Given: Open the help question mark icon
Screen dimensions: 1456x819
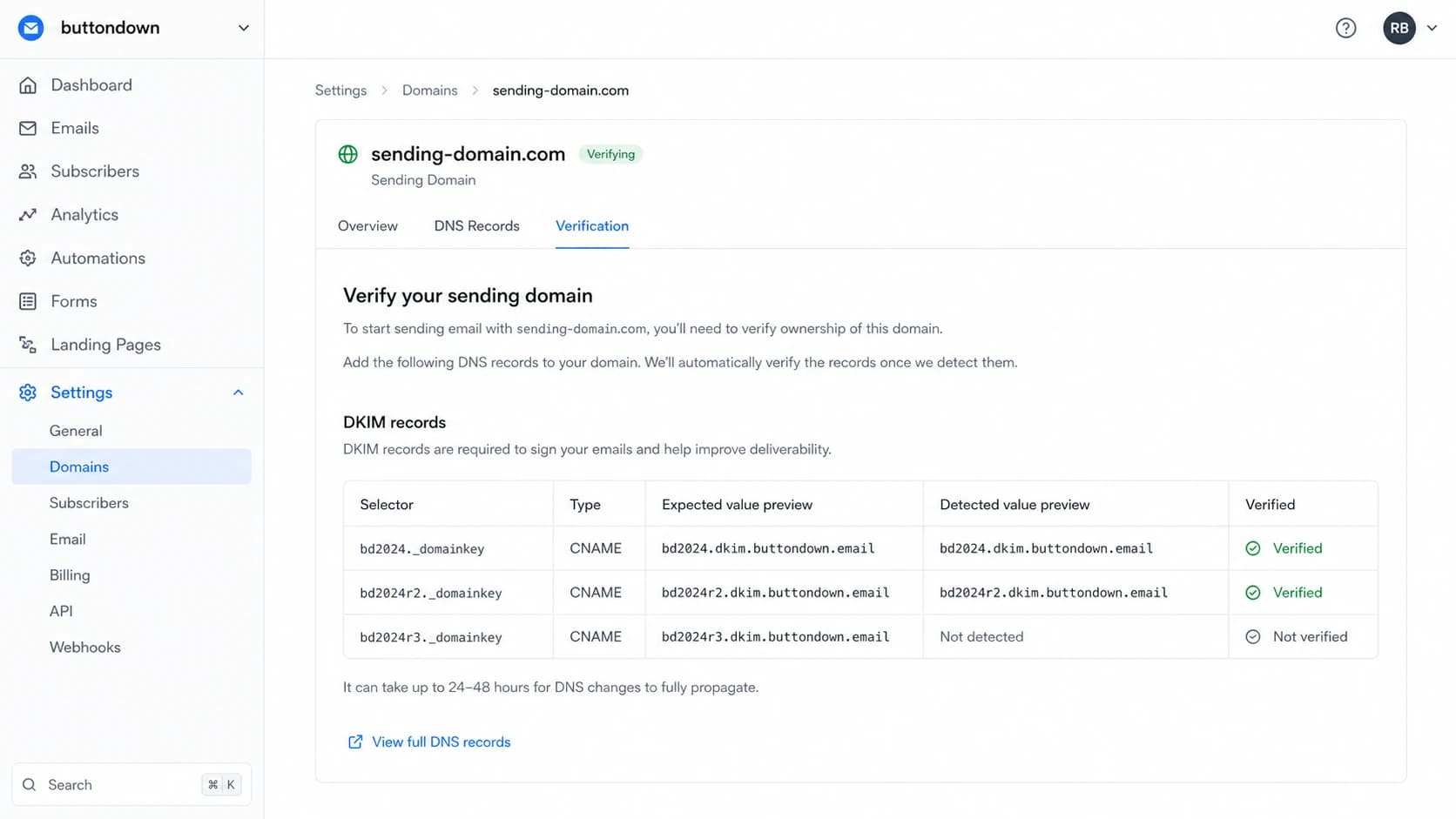Looking at the screenshot, I should tap(1345, 28).
